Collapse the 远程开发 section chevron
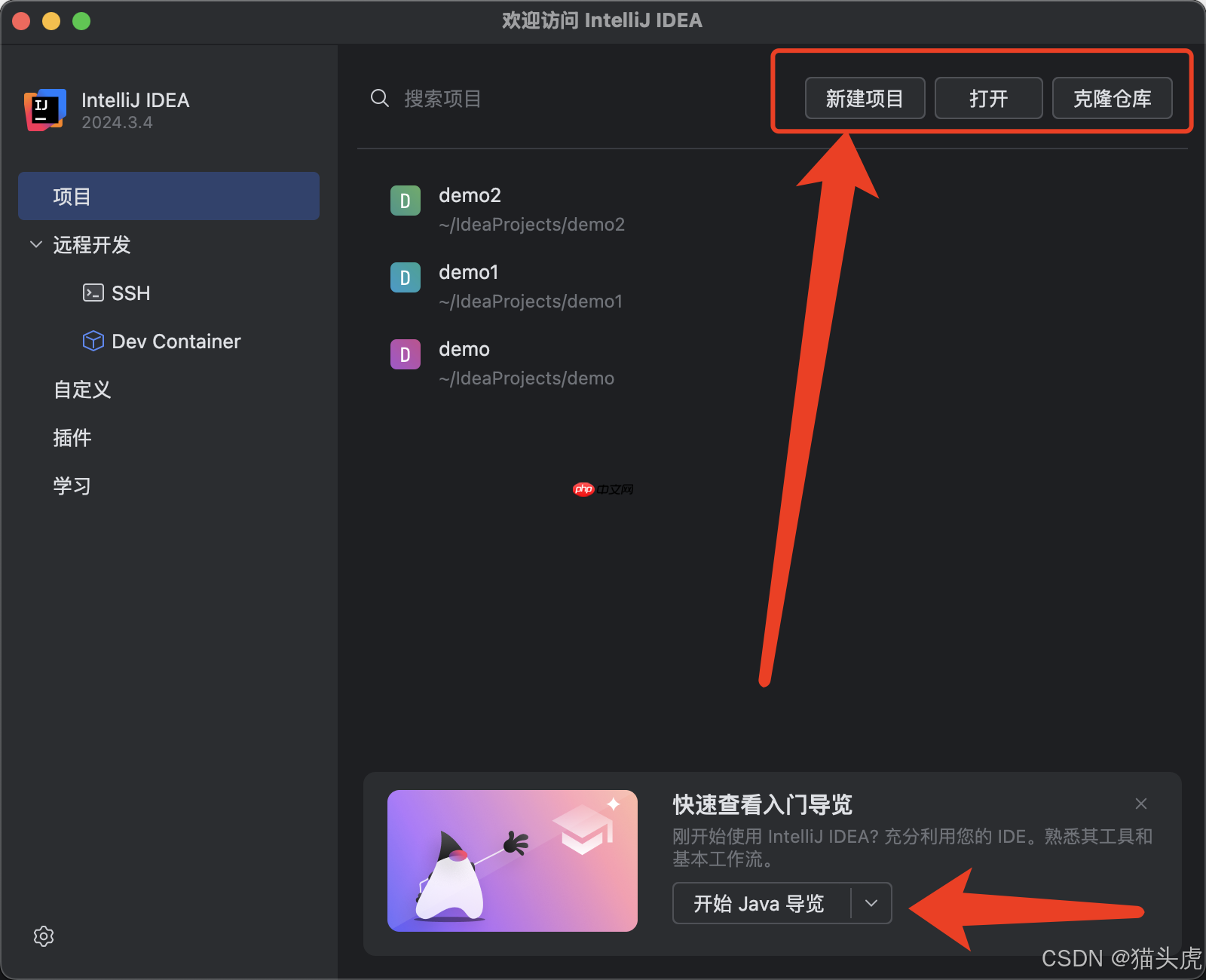This screenshot has width=1206, height=980. pos(35,244)
